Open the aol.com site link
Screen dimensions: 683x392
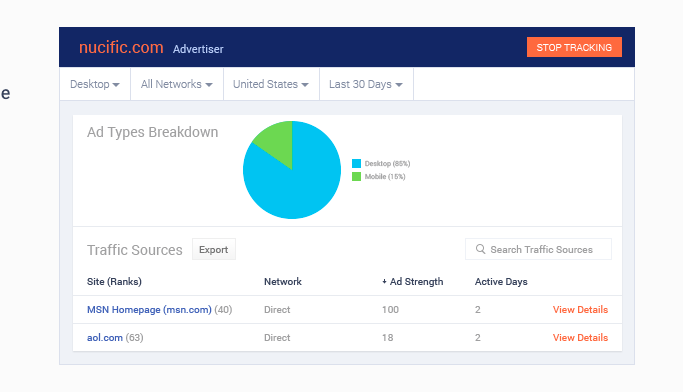[x=105, y=338]
